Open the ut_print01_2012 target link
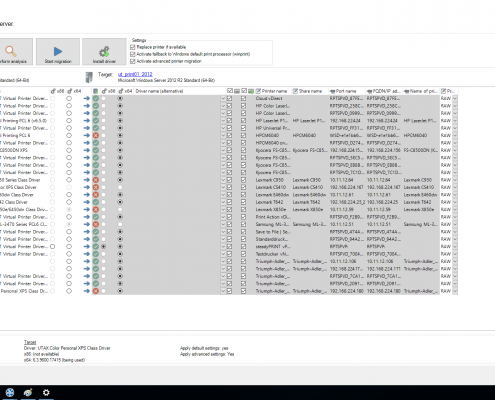 [x=135, y=74]
